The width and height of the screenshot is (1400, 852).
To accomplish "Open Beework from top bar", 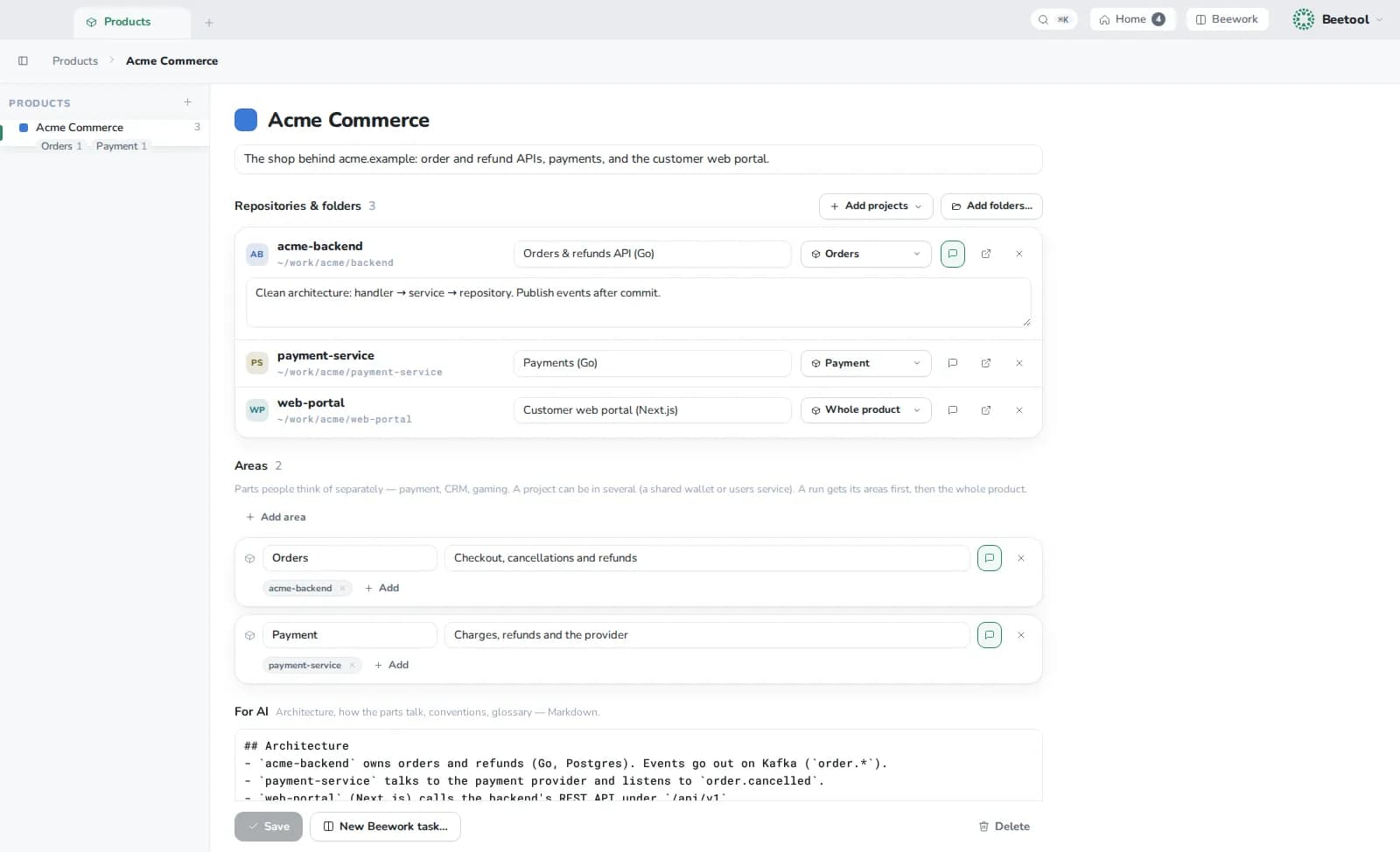I will point(1227,19).
